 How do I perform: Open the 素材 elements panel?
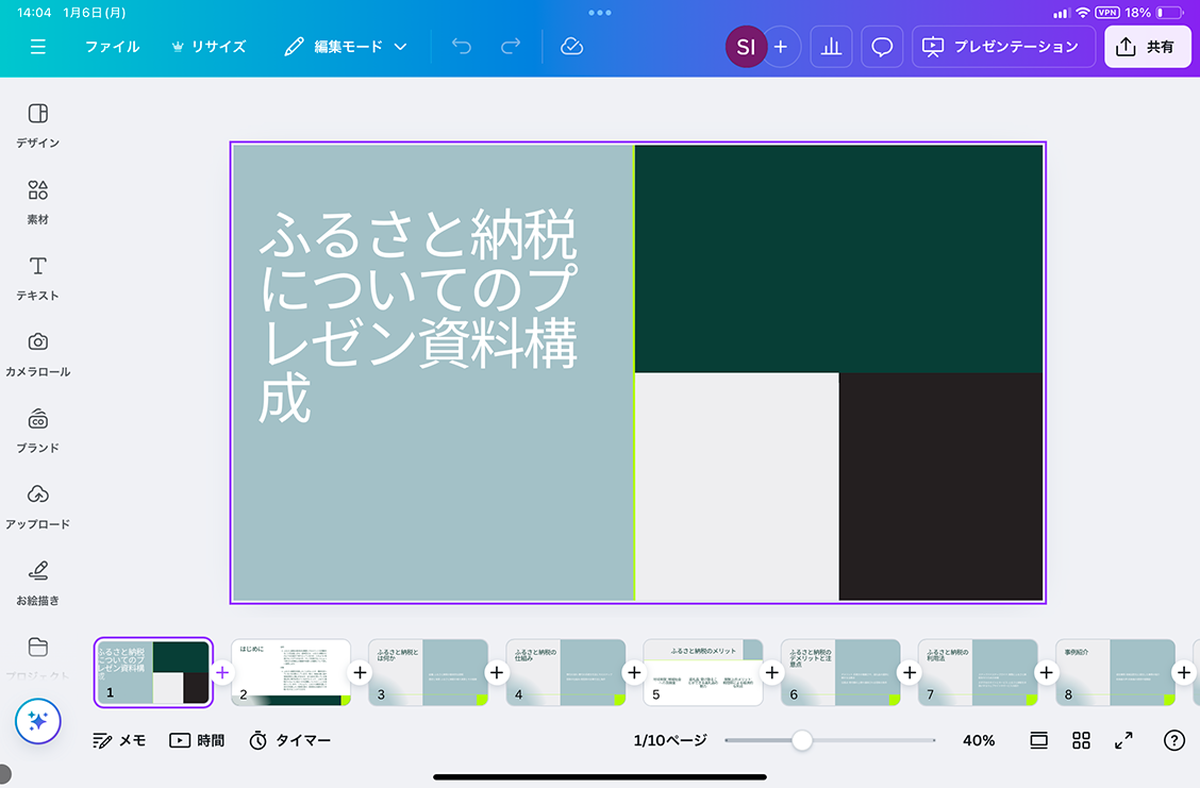coord(38,201)
